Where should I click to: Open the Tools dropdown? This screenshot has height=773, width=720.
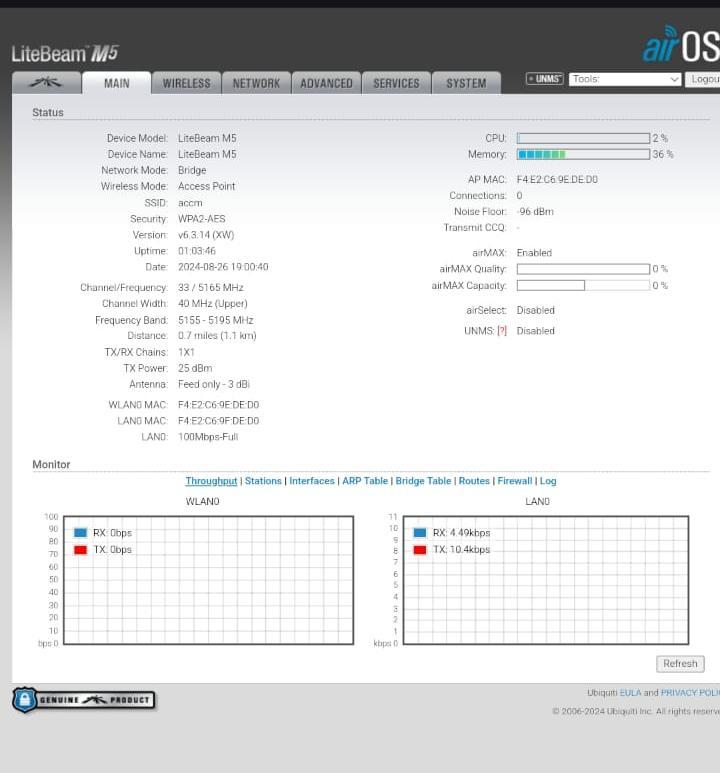click(625, 79)
